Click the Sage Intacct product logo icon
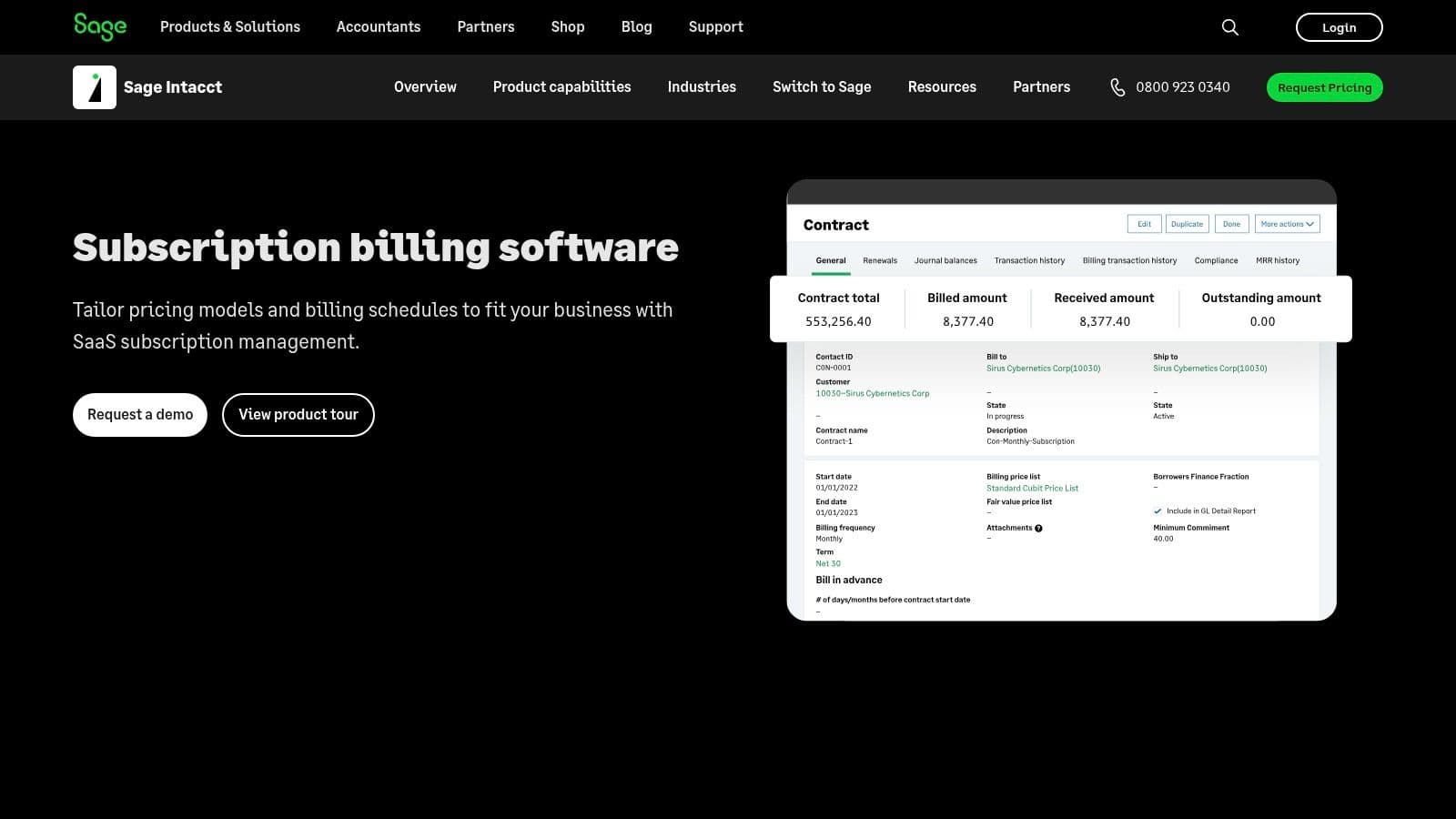This screenshot has height=819, width=1456. 95,87
